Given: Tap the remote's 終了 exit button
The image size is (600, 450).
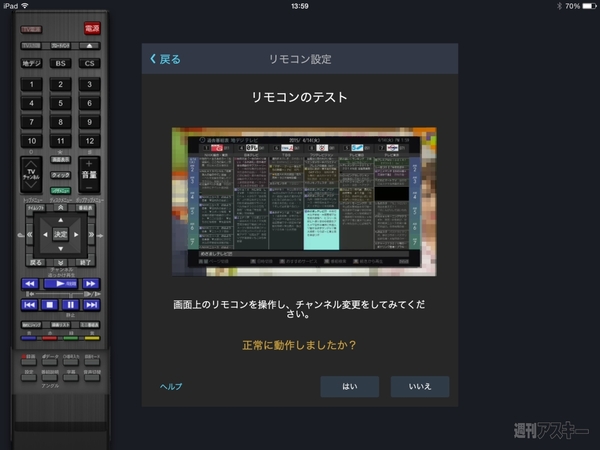Looking at the screenshot, I should 85,262.
